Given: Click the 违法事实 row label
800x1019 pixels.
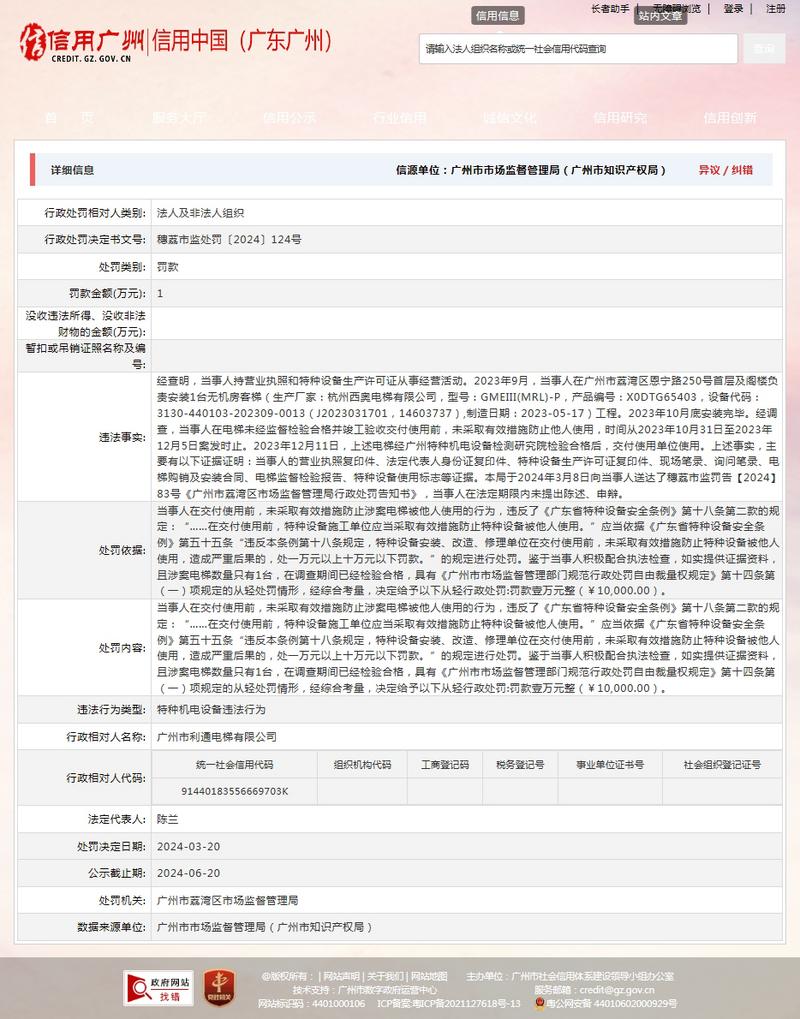Looking at the screenshot, I should pyautogui.click(x=122, y=437).
